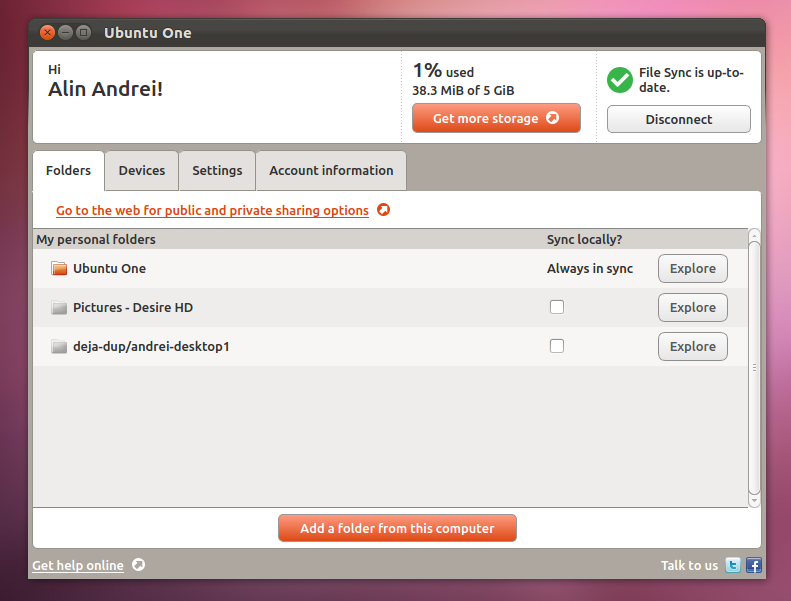Enable sync for deja-dup/andrei-desktop1

point(557,346)
